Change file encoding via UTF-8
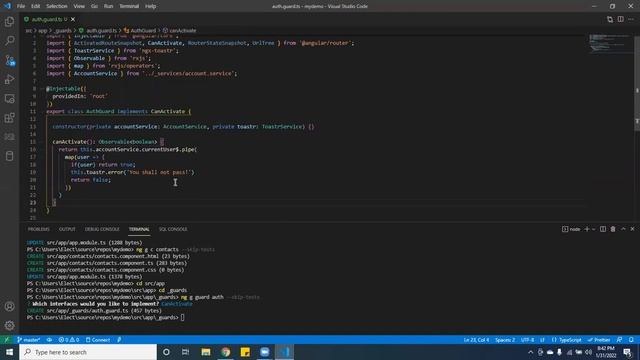This screenshot has height=360, width=640. click(527, 340)
